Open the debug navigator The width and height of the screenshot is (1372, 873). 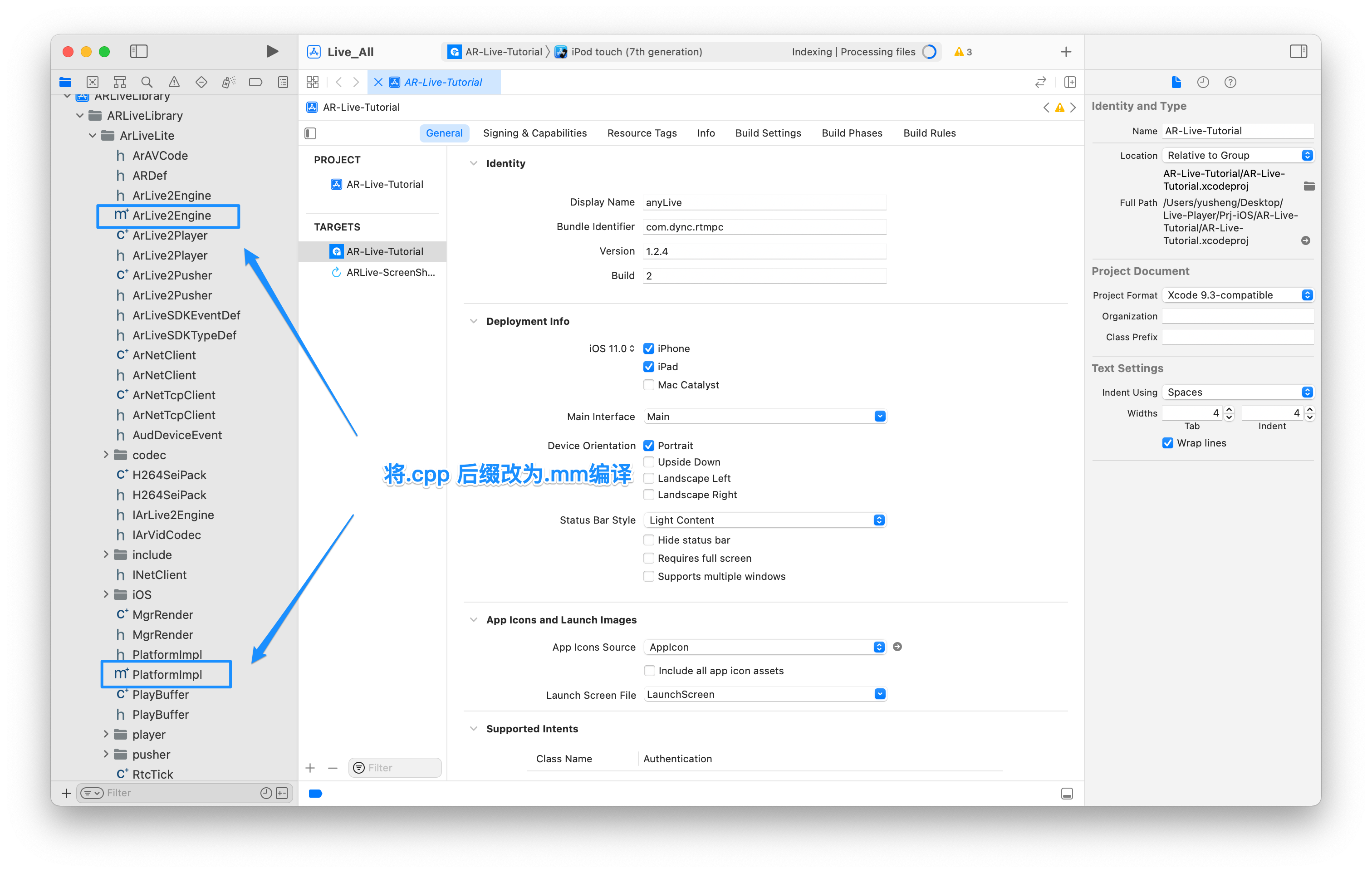click(229, 82)
